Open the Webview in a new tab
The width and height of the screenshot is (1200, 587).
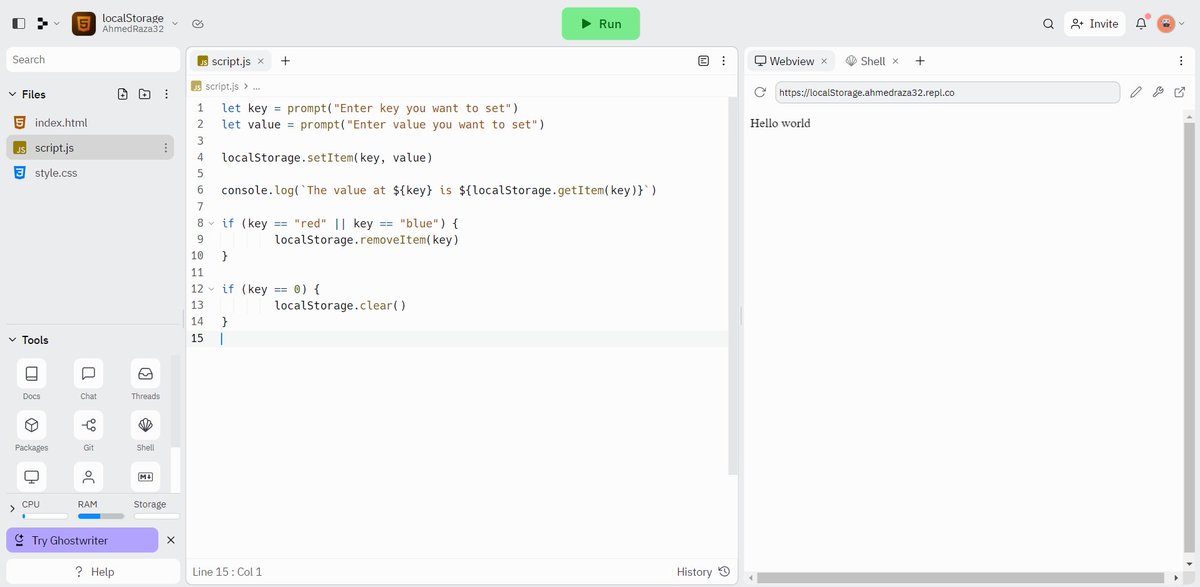(1180, 91)
